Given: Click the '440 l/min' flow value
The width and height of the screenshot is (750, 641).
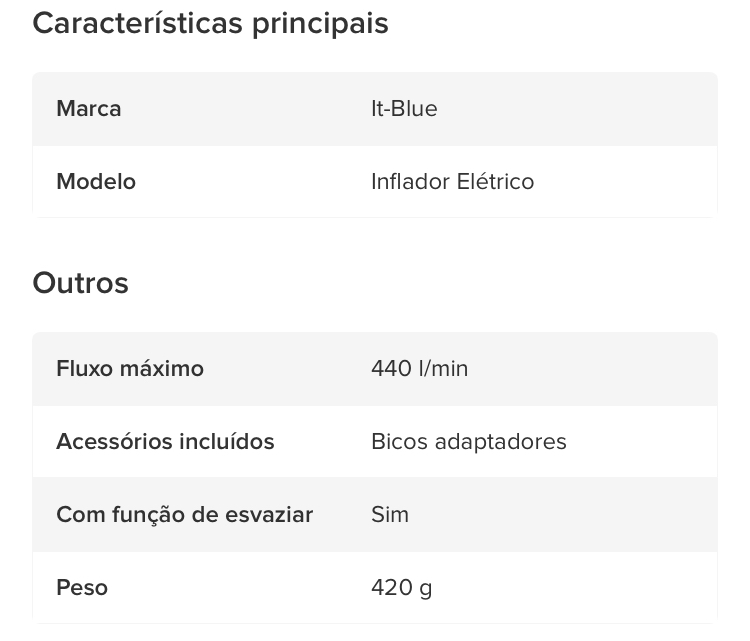Looking at the screenshot, I should pyautogui.click(x=419, y=369).
